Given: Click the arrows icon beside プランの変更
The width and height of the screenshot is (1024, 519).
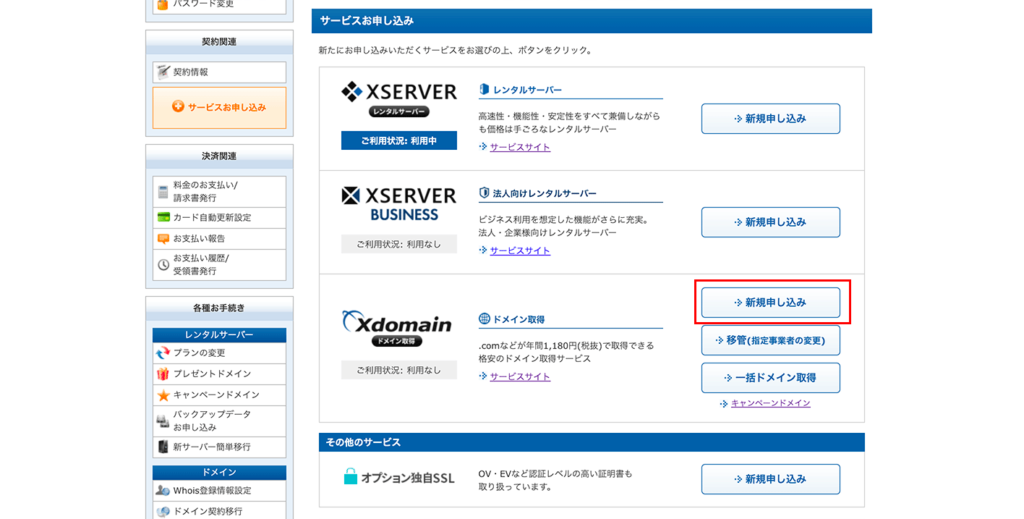Looking at the screenshot, I should [163, 353].
